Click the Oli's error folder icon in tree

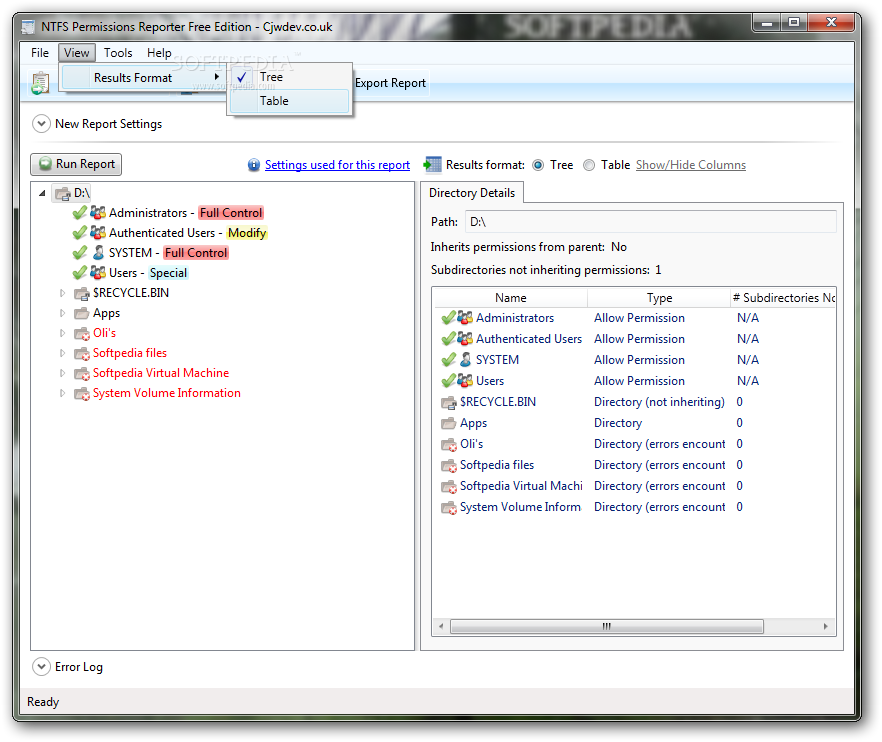82,333
